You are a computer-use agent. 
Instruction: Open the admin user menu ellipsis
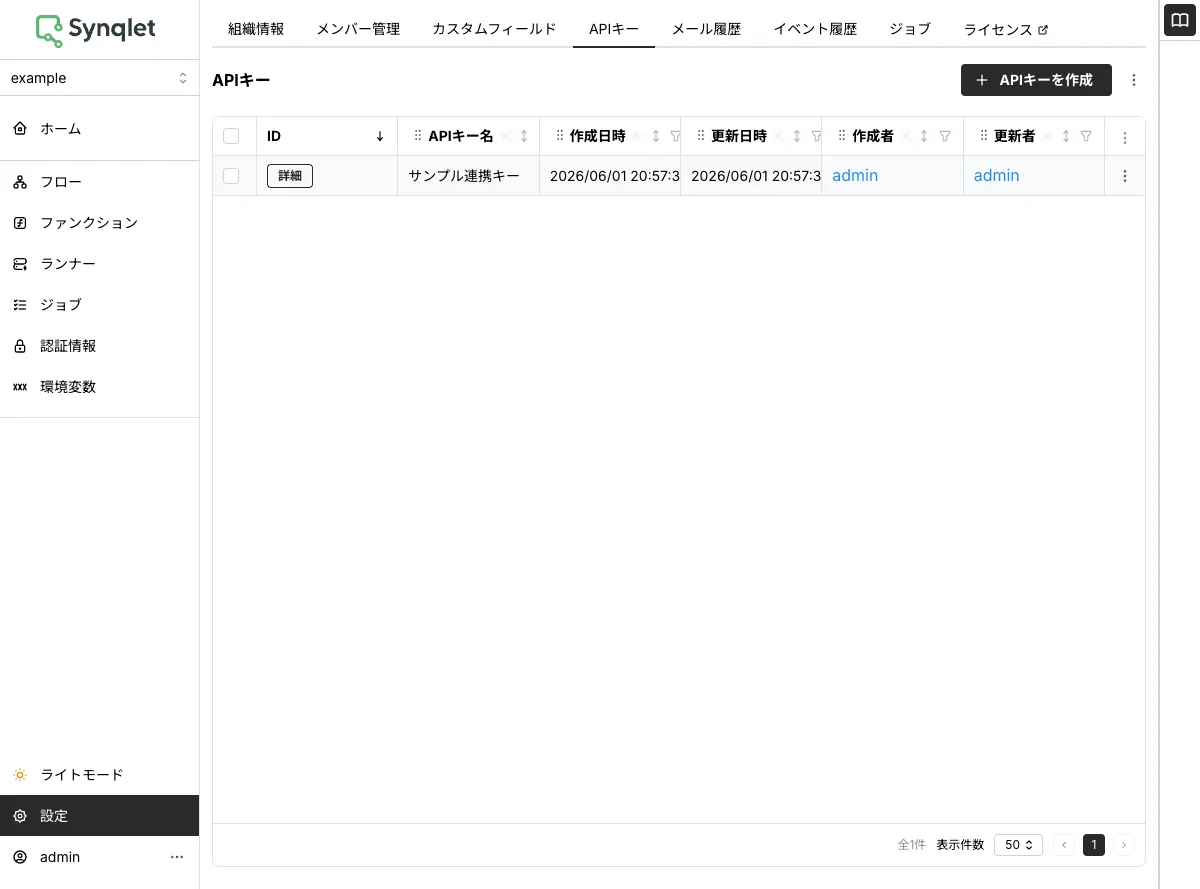point(177,857)
